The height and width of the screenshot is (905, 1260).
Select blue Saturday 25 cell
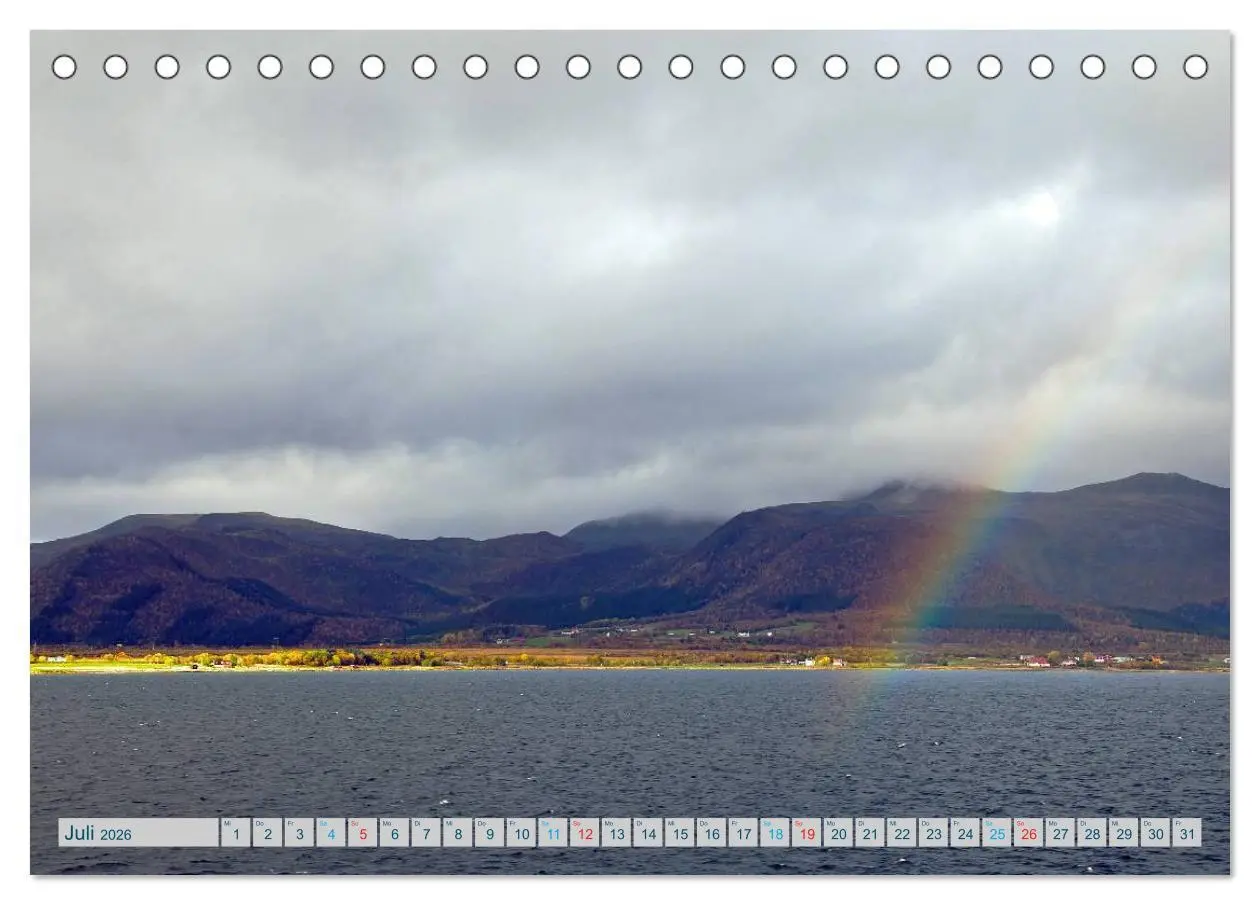point(997,832)
